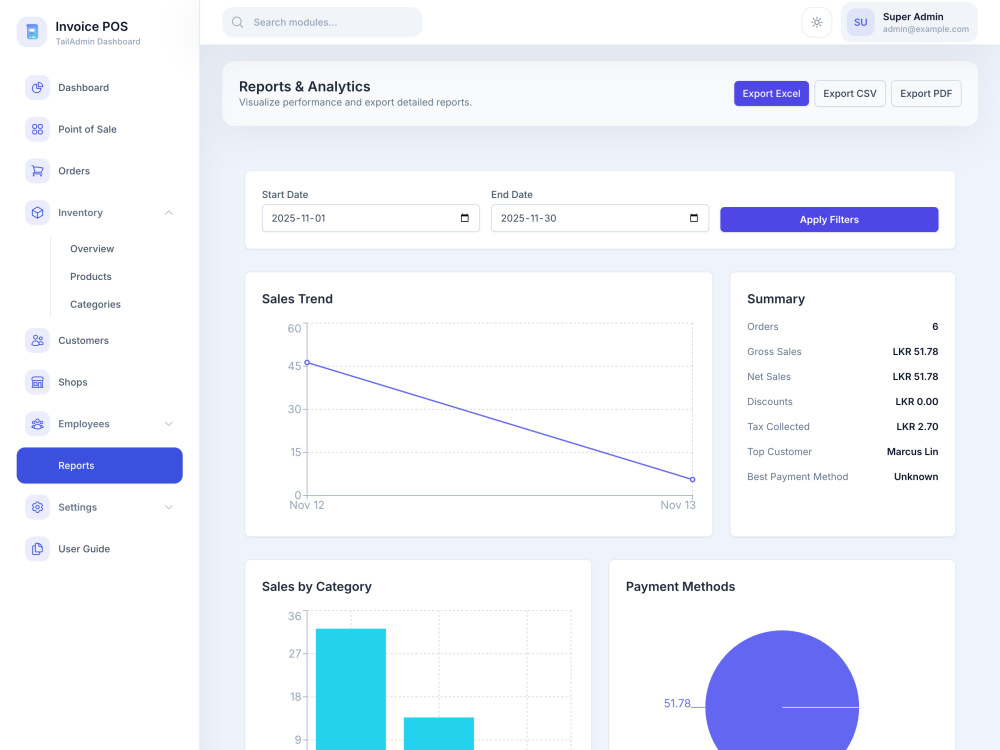Click the tallest bar in Sales by Category
The image size is (1000, 750).
point(351,689)
